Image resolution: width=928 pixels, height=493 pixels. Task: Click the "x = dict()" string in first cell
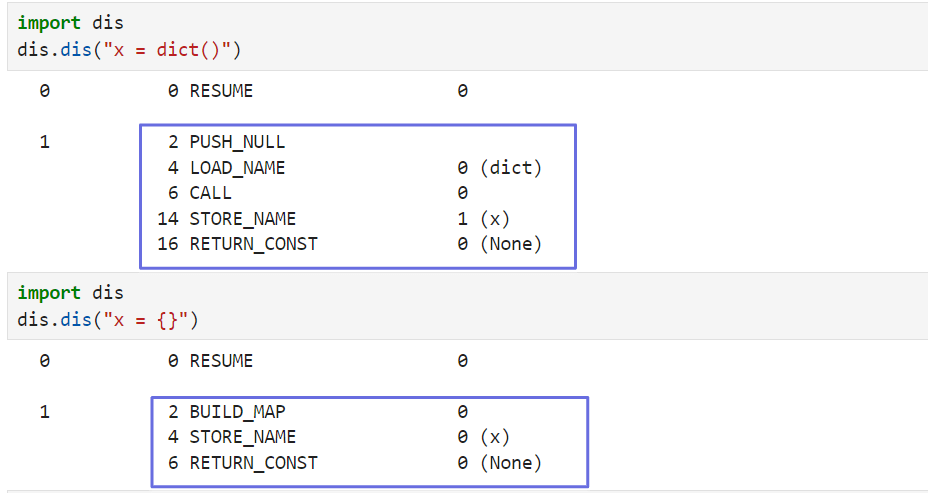[x=167, y=50]
